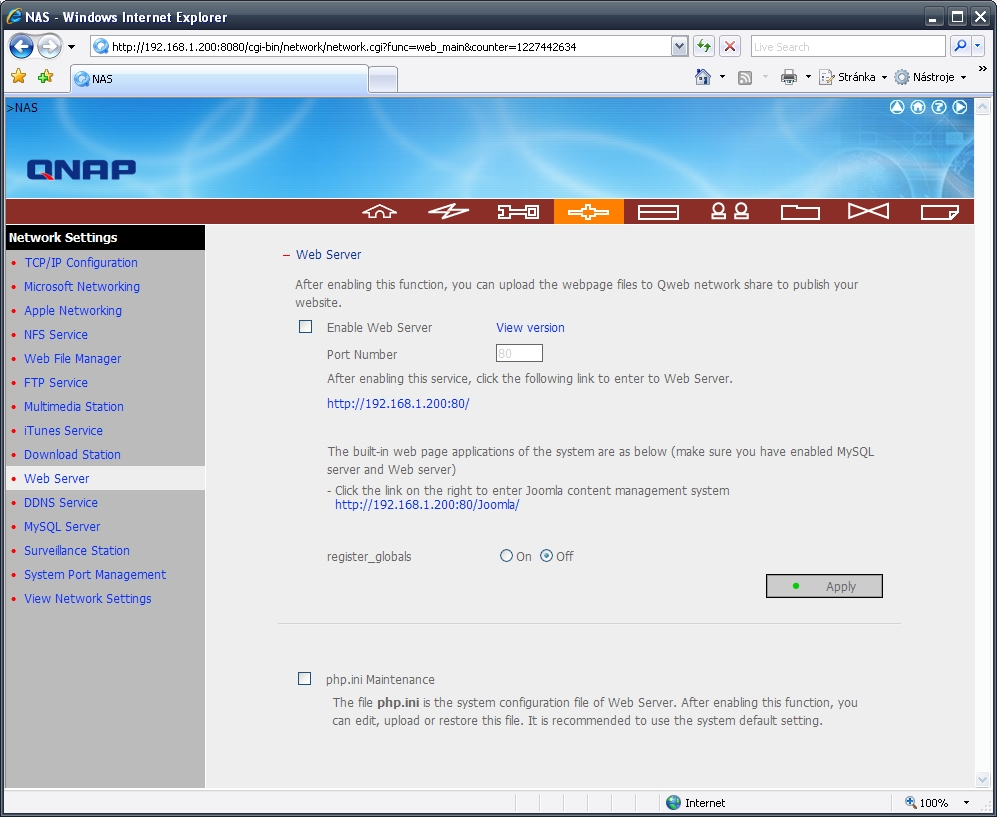The image size is (997, 817).
Task: Click the up-arrow circle icon in banner
Action: click(897, 107)
